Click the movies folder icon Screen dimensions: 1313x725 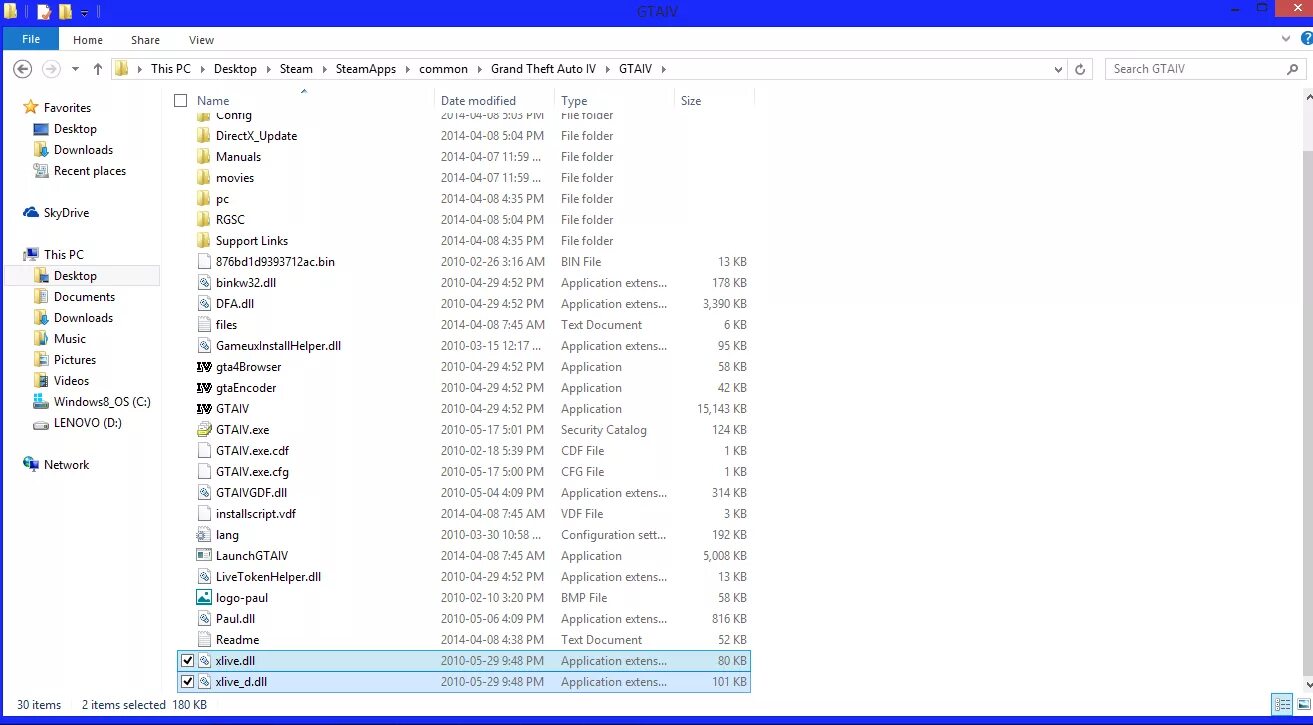205,178
